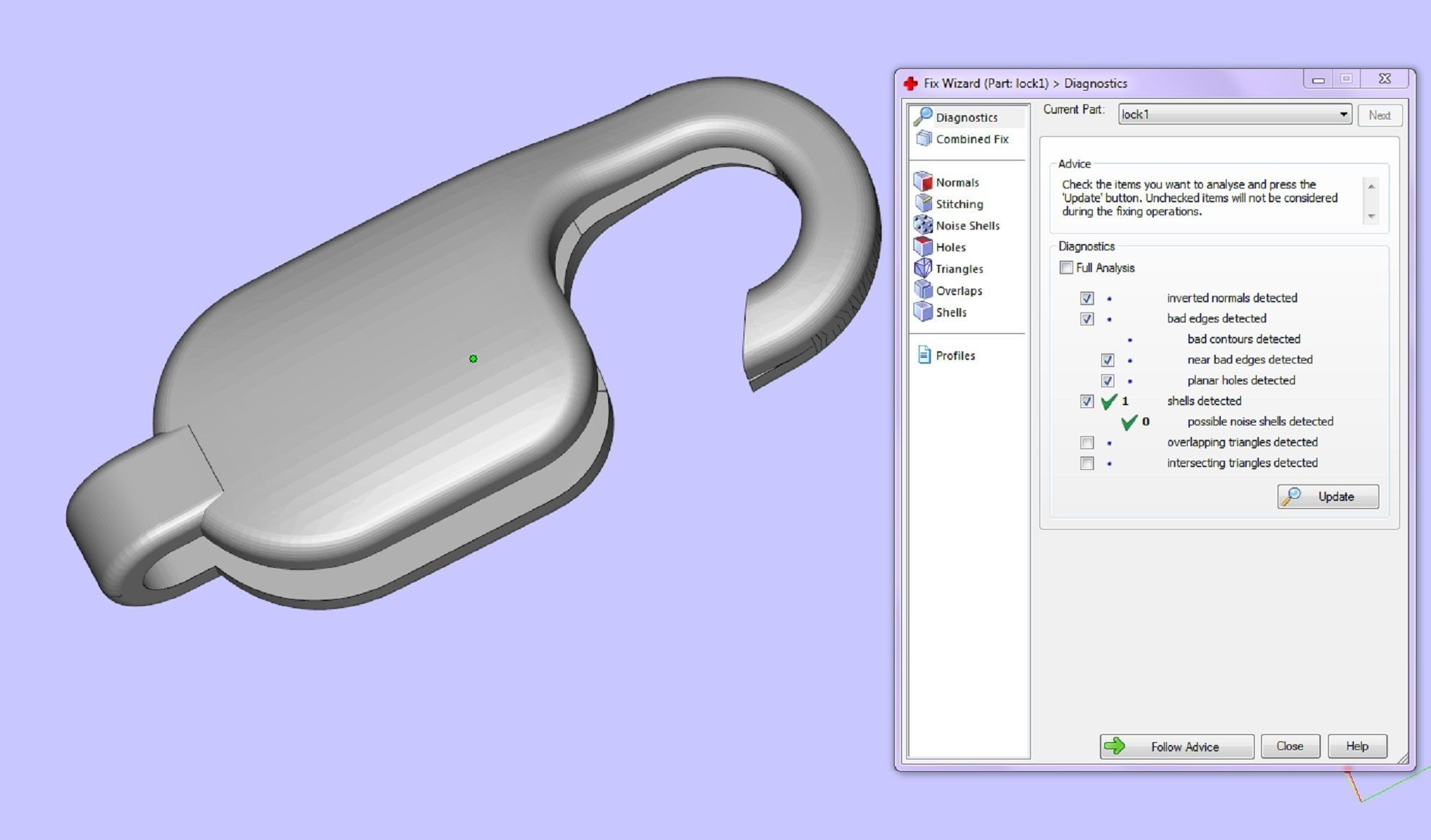The height and width of the screenshot is (840, 1431).
Task: Uncheck inverted normals detected checkbox
Action: point(1087,298)
